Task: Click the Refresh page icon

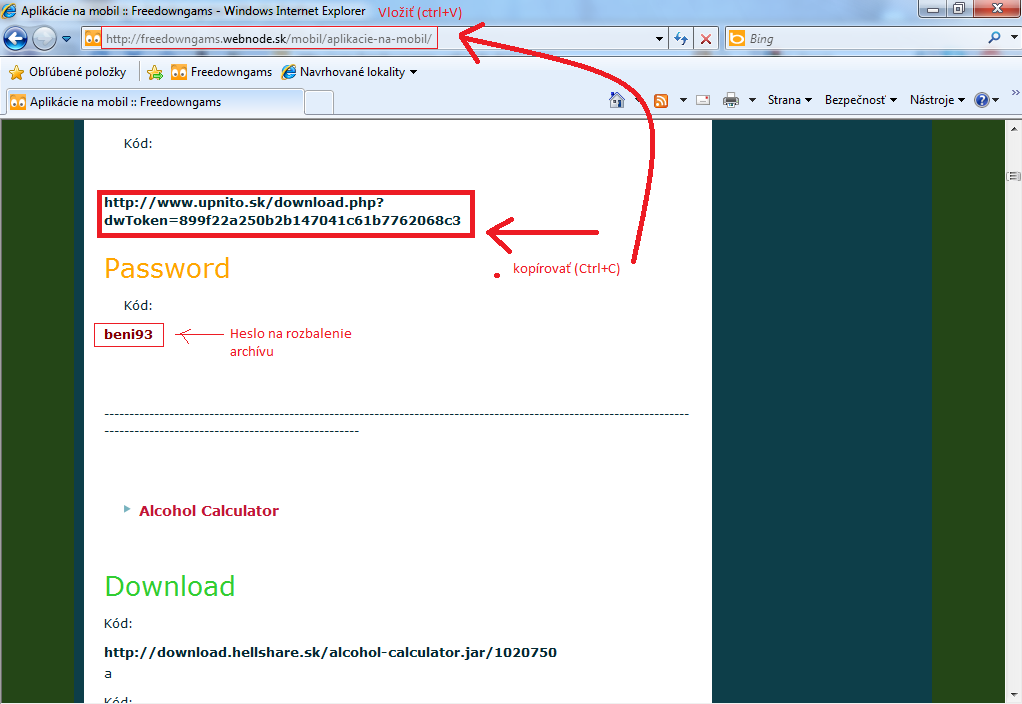Action: coord(681,39)
